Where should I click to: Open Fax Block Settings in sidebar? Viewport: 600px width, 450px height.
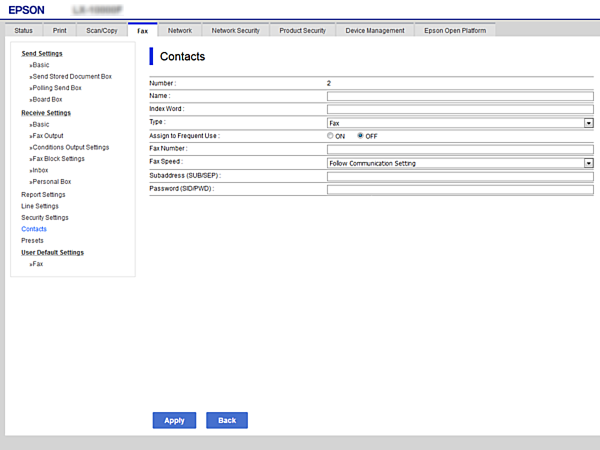coord(58,158)
